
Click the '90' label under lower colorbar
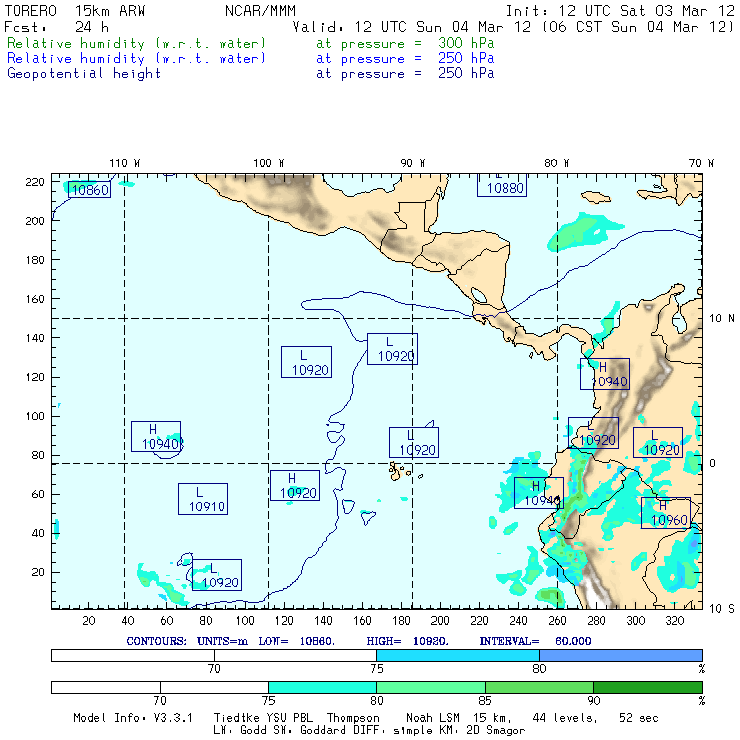594,700
